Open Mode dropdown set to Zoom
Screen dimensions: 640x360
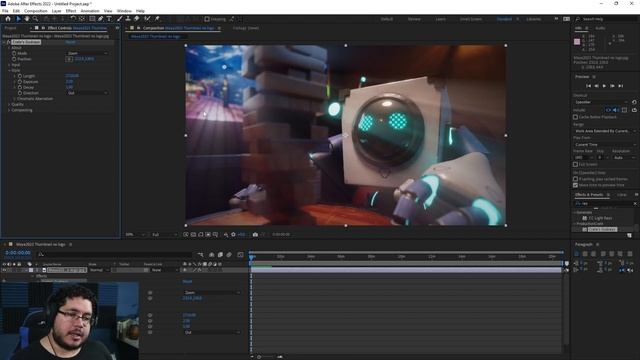click(x=87, y=53)
